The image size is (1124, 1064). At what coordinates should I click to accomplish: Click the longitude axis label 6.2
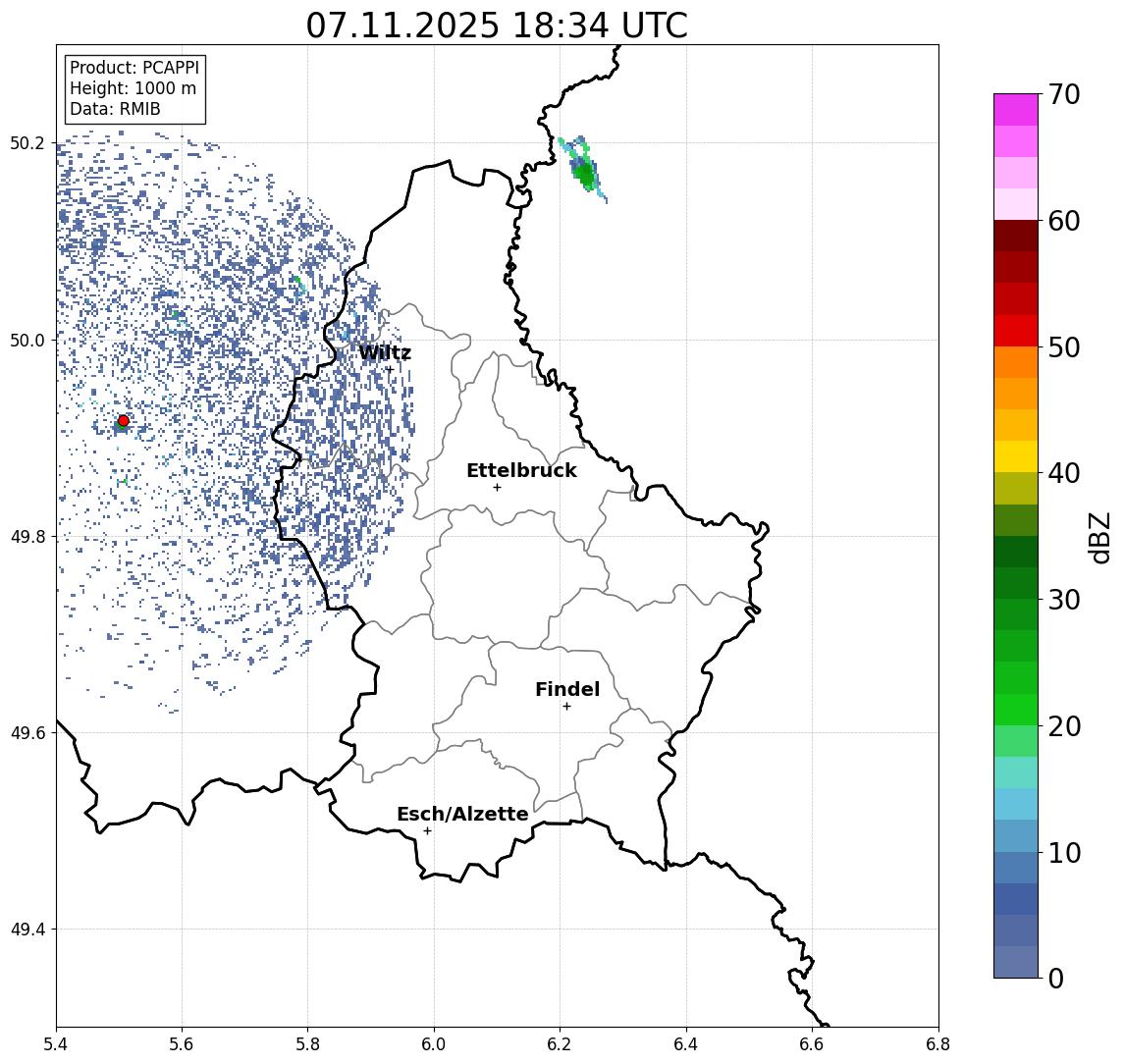[560, 1044]
